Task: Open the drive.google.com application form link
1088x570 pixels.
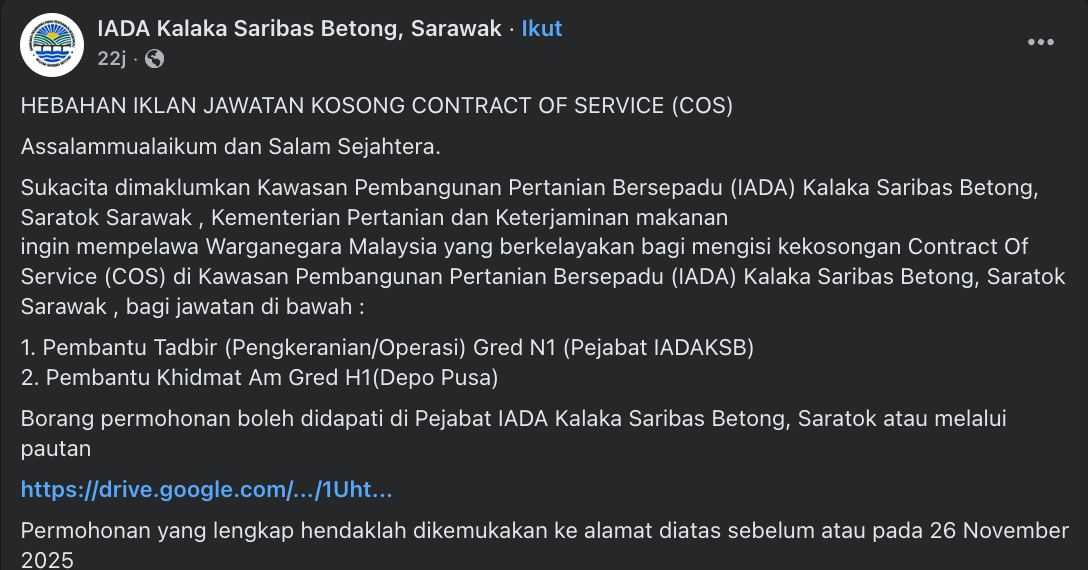Action: (x=206, y=490)
